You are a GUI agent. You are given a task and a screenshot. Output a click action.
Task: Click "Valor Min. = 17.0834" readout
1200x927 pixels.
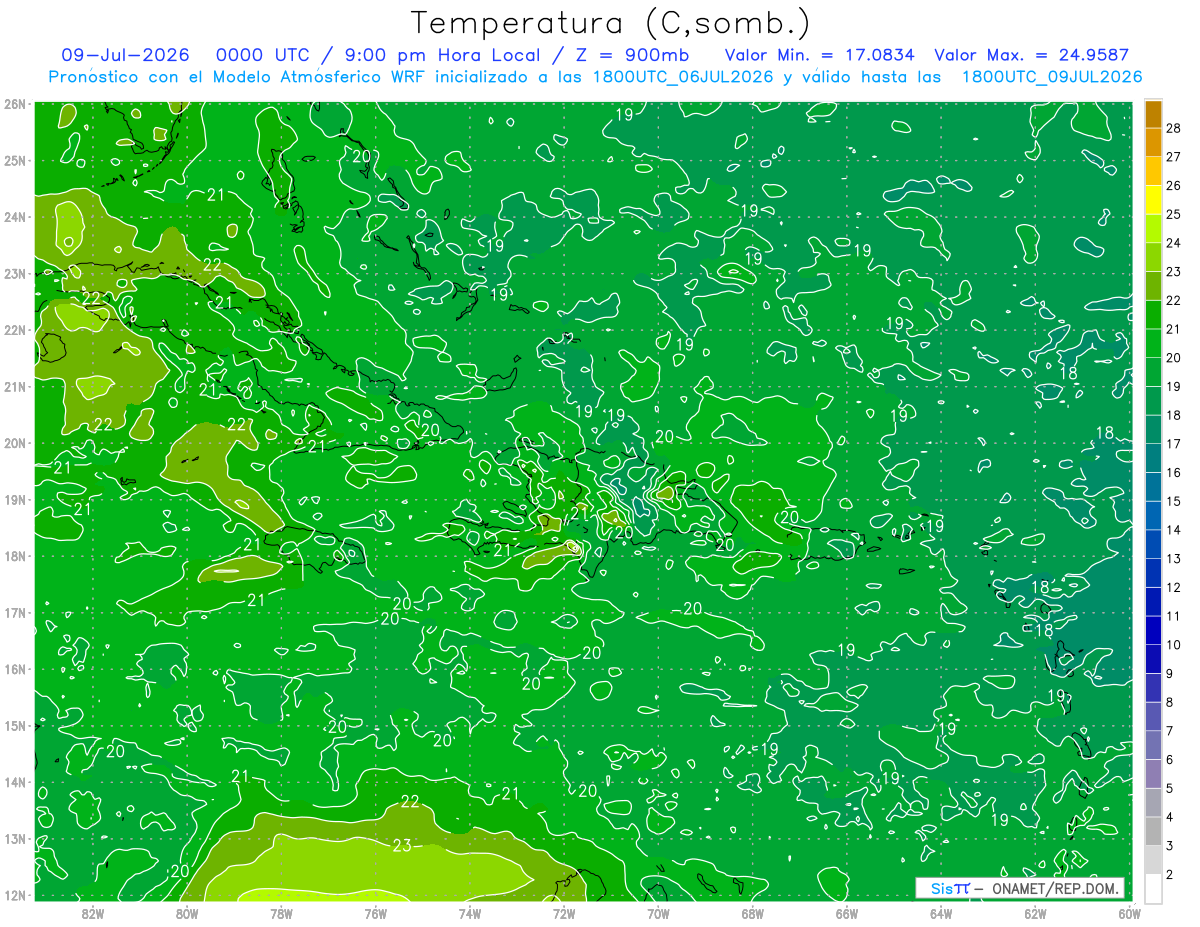pyautogui.click(x=819, y=55)
